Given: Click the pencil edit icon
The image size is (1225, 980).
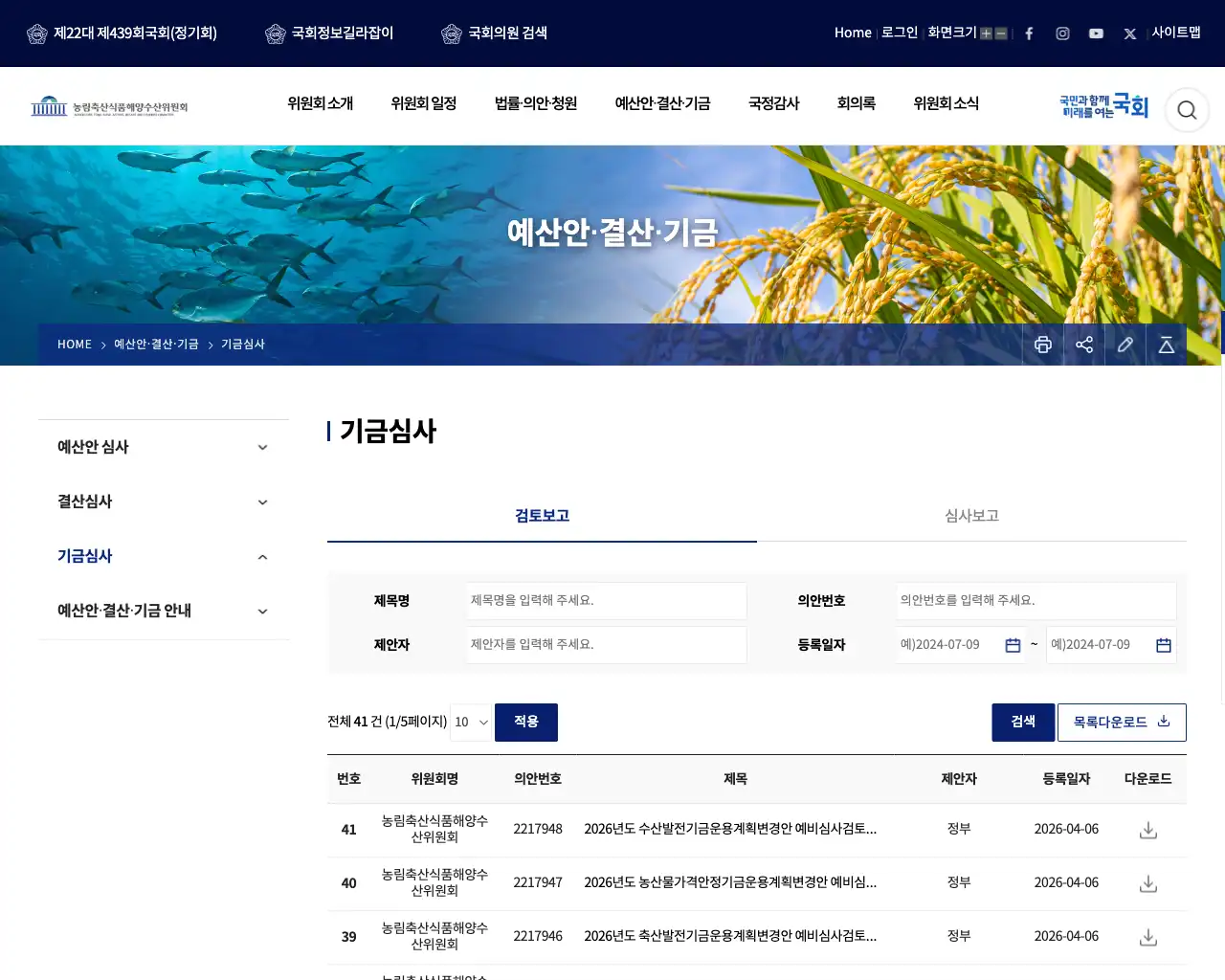Looking at the screenshot, I should point(1125,345).
